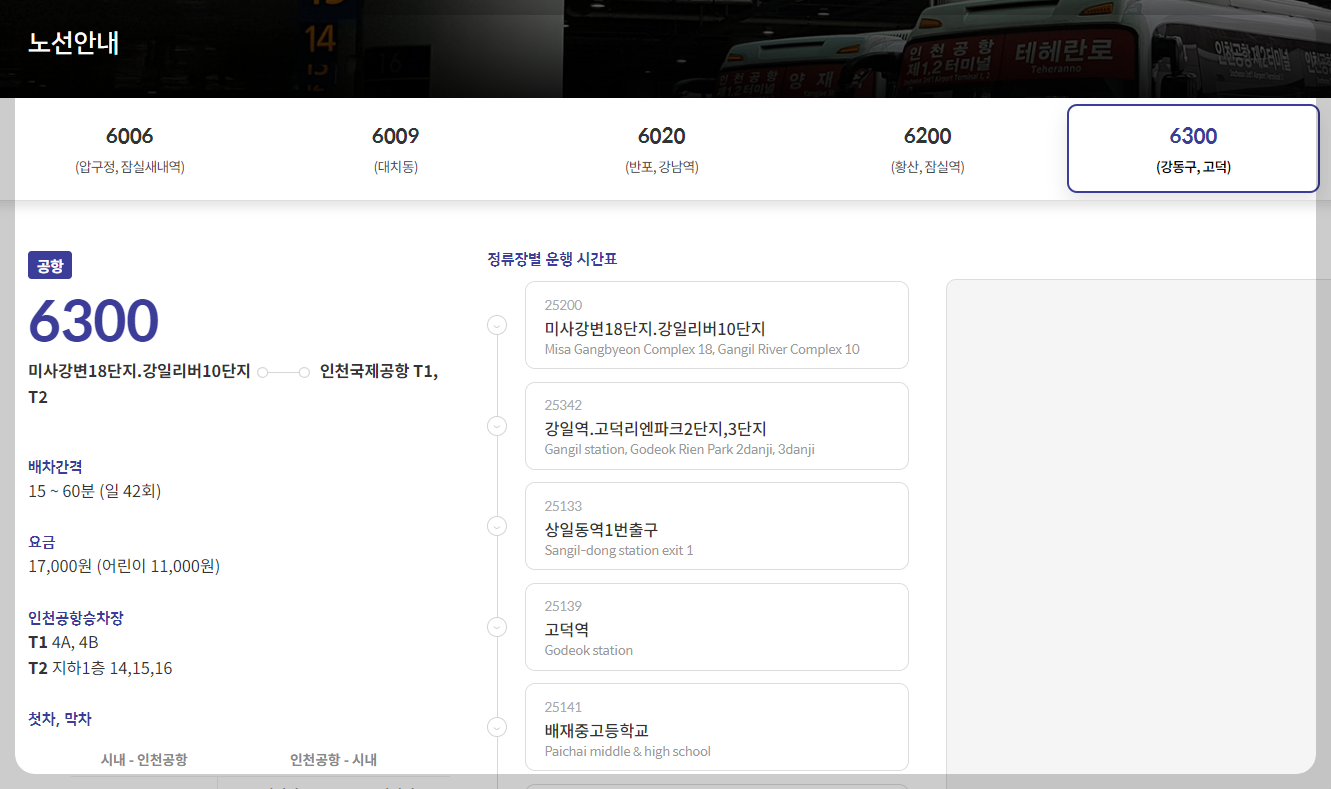This screenshot has width=1331, height=789.
Task: Click the 17,000원 fare text
Action: coord(124,566)
